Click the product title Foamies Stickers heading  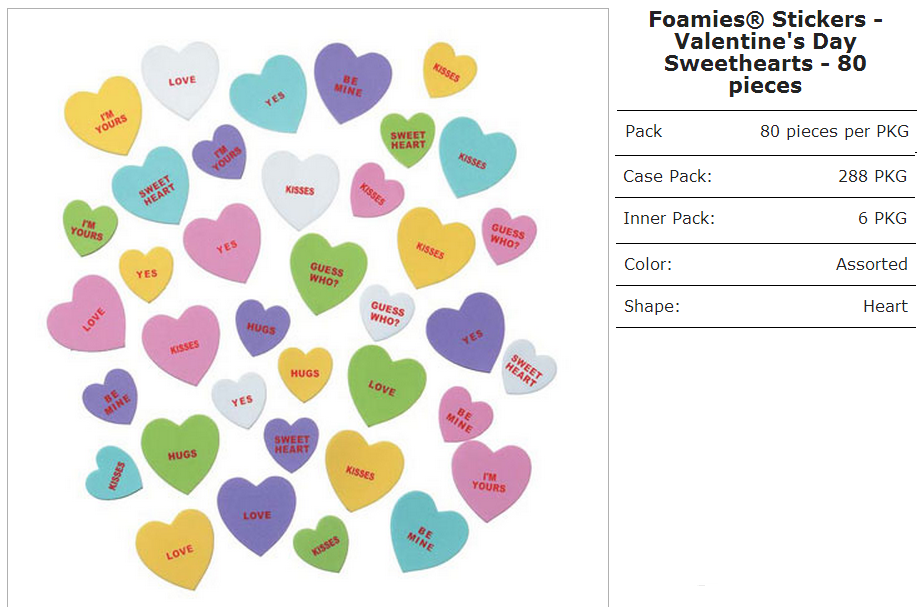click(x=765, y=52)
